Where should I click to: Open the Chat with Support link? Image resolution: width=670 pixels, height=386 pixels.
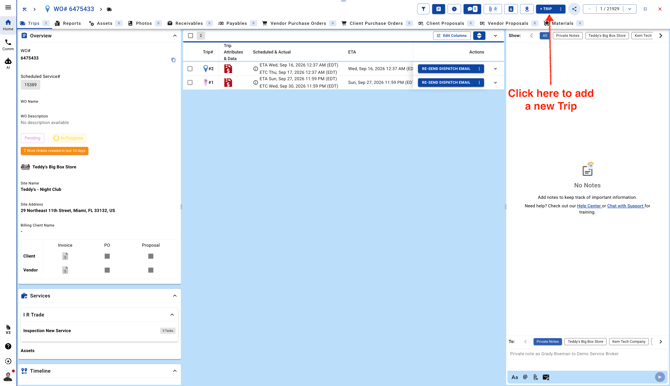coord(625,206)
